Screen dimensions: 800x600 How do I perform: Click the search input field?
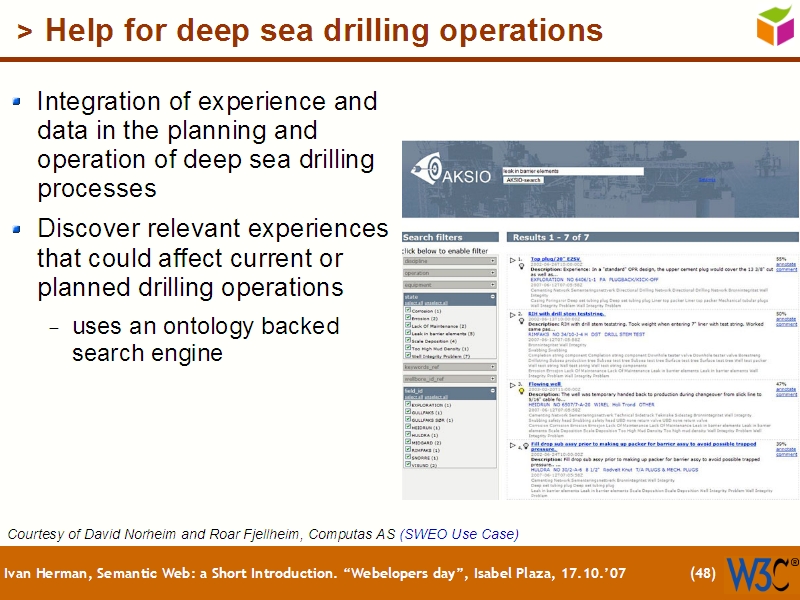tap(573, 170)
